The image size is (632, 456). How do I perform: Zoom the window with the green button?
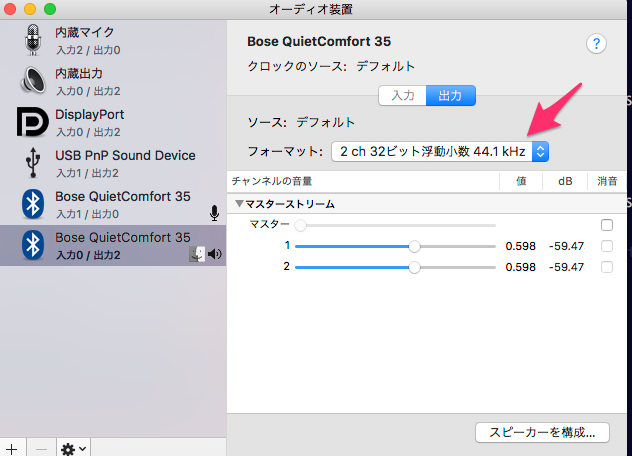50,9
